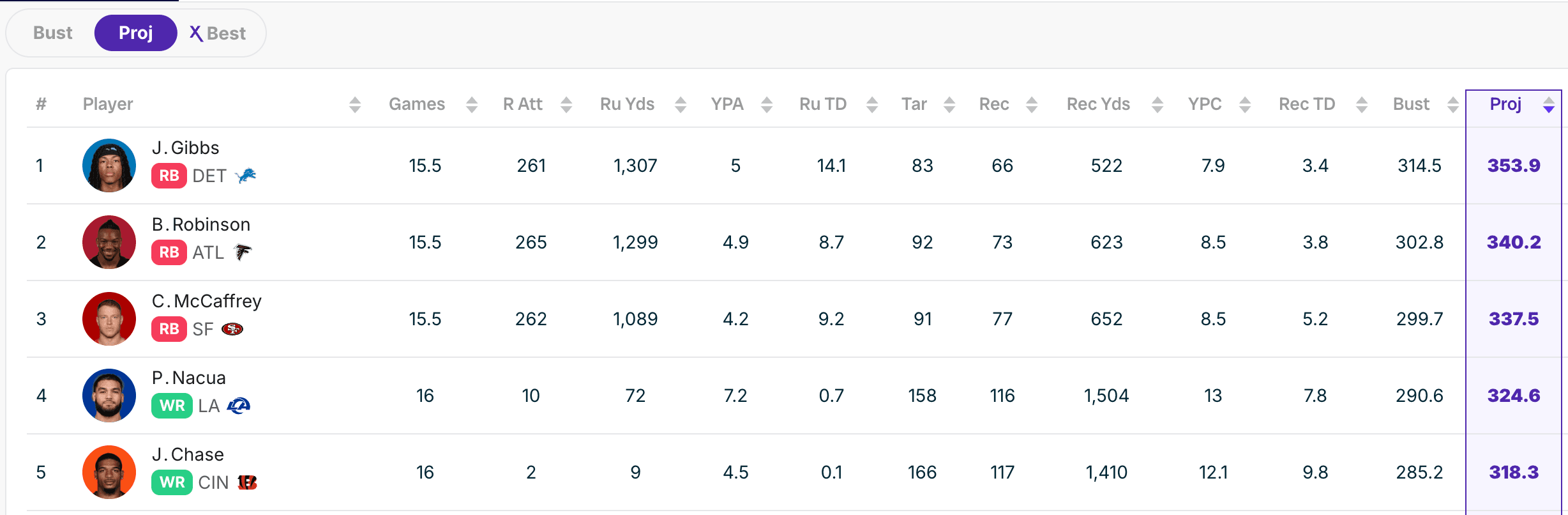Screen dimensions: 1568x515
Task: Sort table by Ru Yds arrows
Action: point(681,105)
